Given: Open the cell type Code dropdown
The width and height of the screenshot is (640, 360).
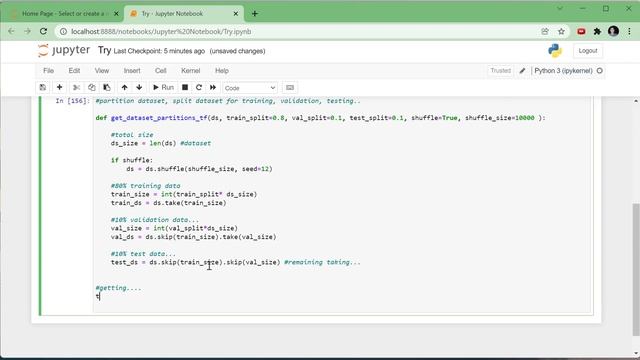Looking at the screenshot, I should [x=250, y=88].
